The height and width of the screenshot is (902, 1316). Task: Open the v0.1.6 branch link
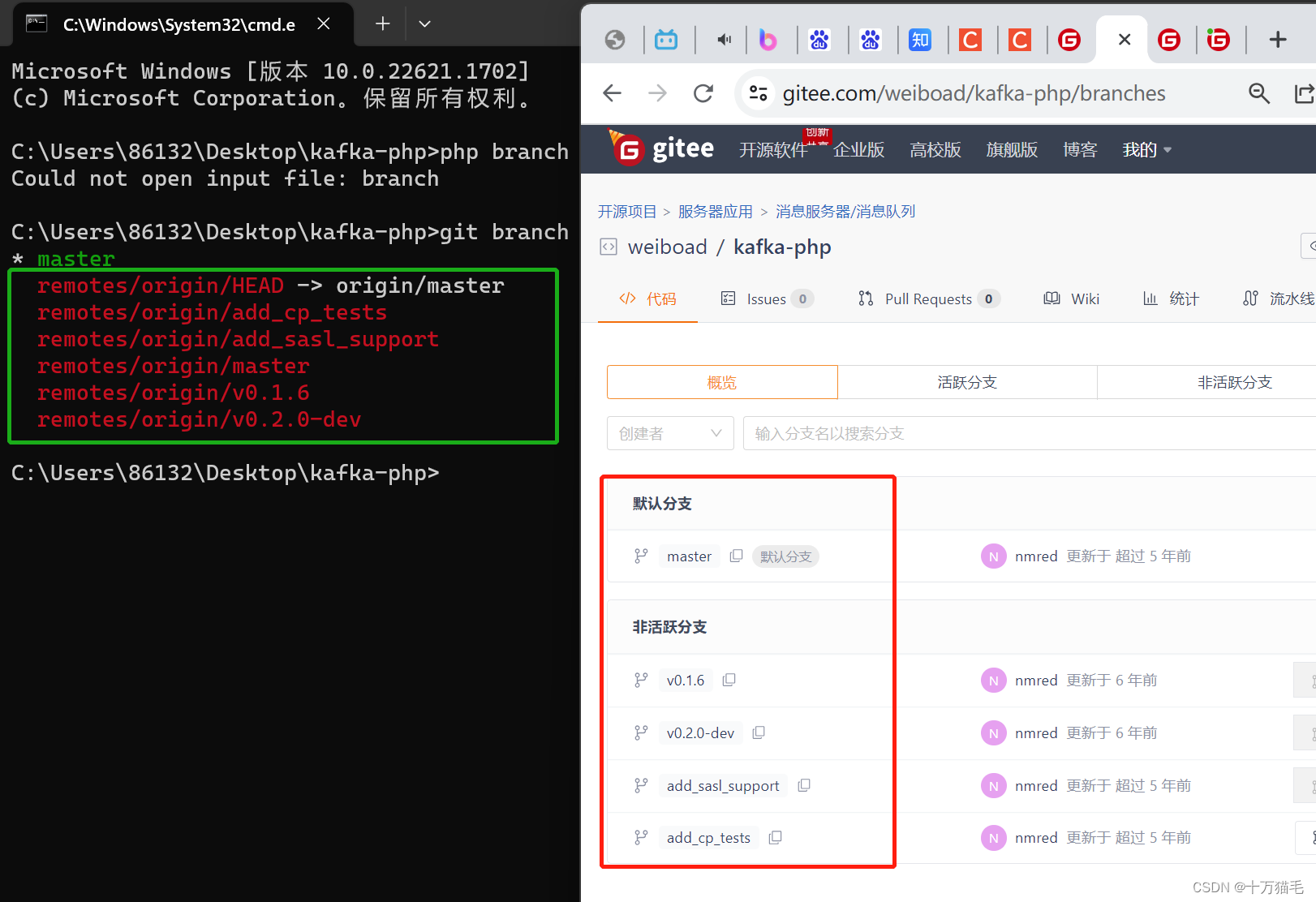[686, 680]
